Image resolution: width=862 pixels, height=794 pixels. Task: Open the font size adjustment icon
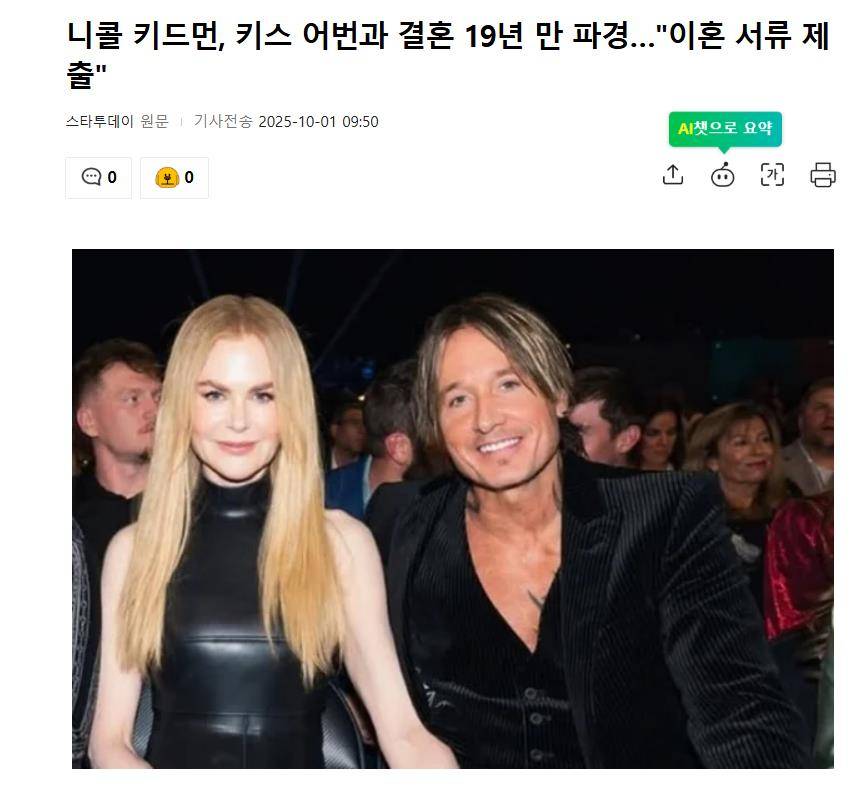[772, 175]
